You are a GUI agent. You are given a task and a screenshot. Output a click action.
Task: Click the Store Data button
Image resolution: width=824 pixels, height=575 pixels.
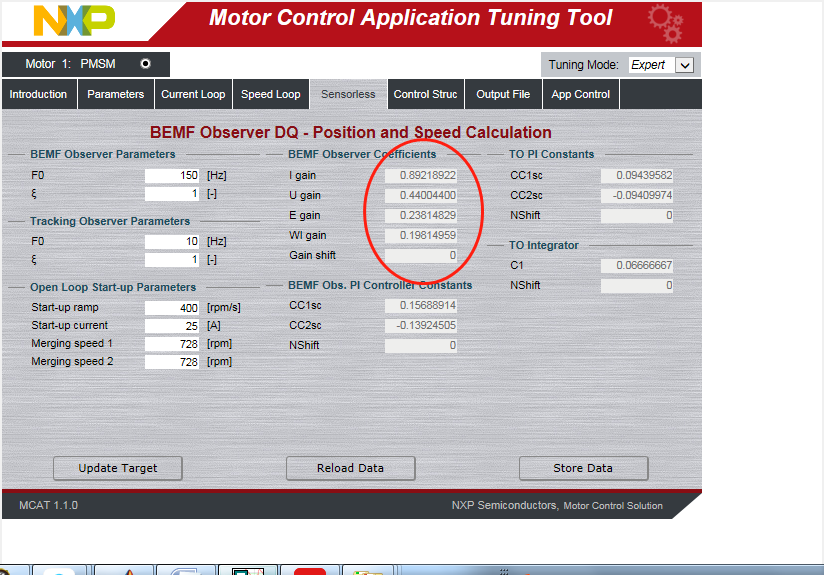coord(583,468)
